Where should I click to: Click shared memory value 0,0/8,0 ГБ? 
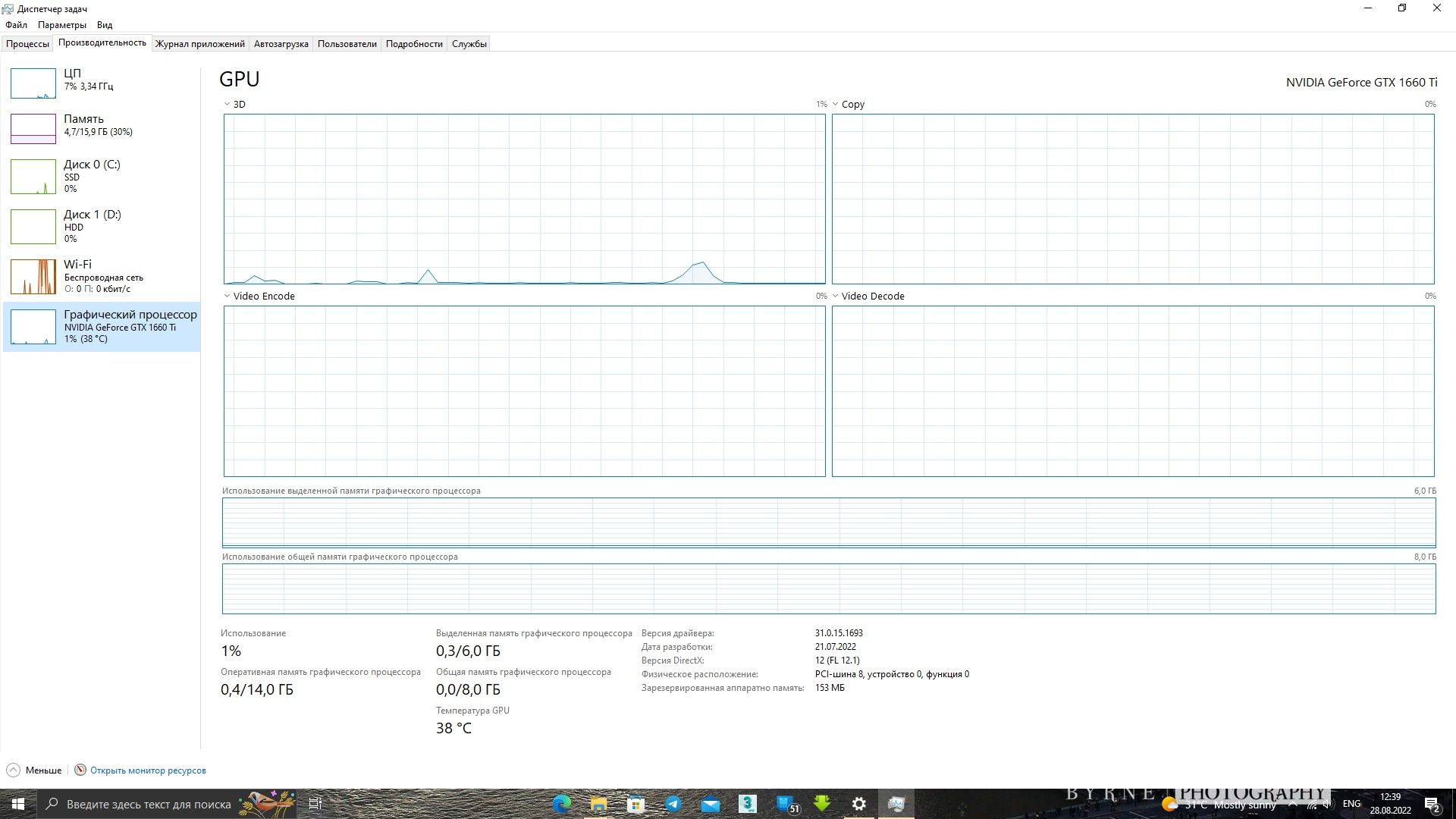468,690
